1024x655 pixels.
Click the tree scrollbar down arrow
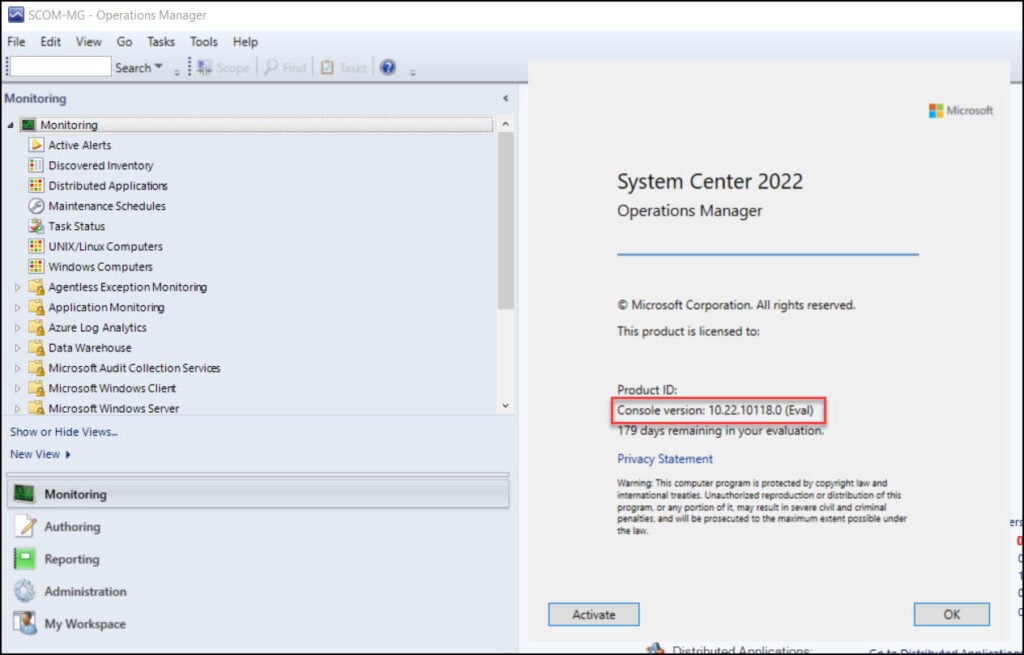pos(505,406)
